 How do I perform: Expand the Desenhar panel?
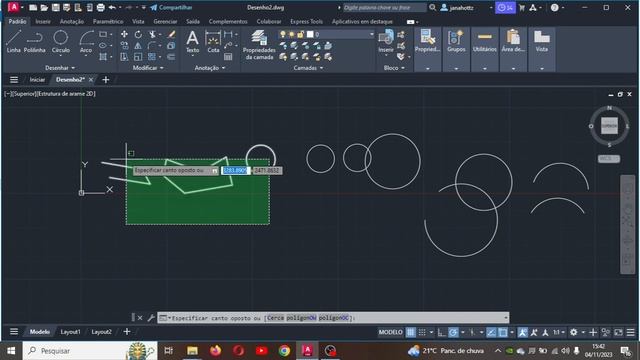tap(60, 68)
